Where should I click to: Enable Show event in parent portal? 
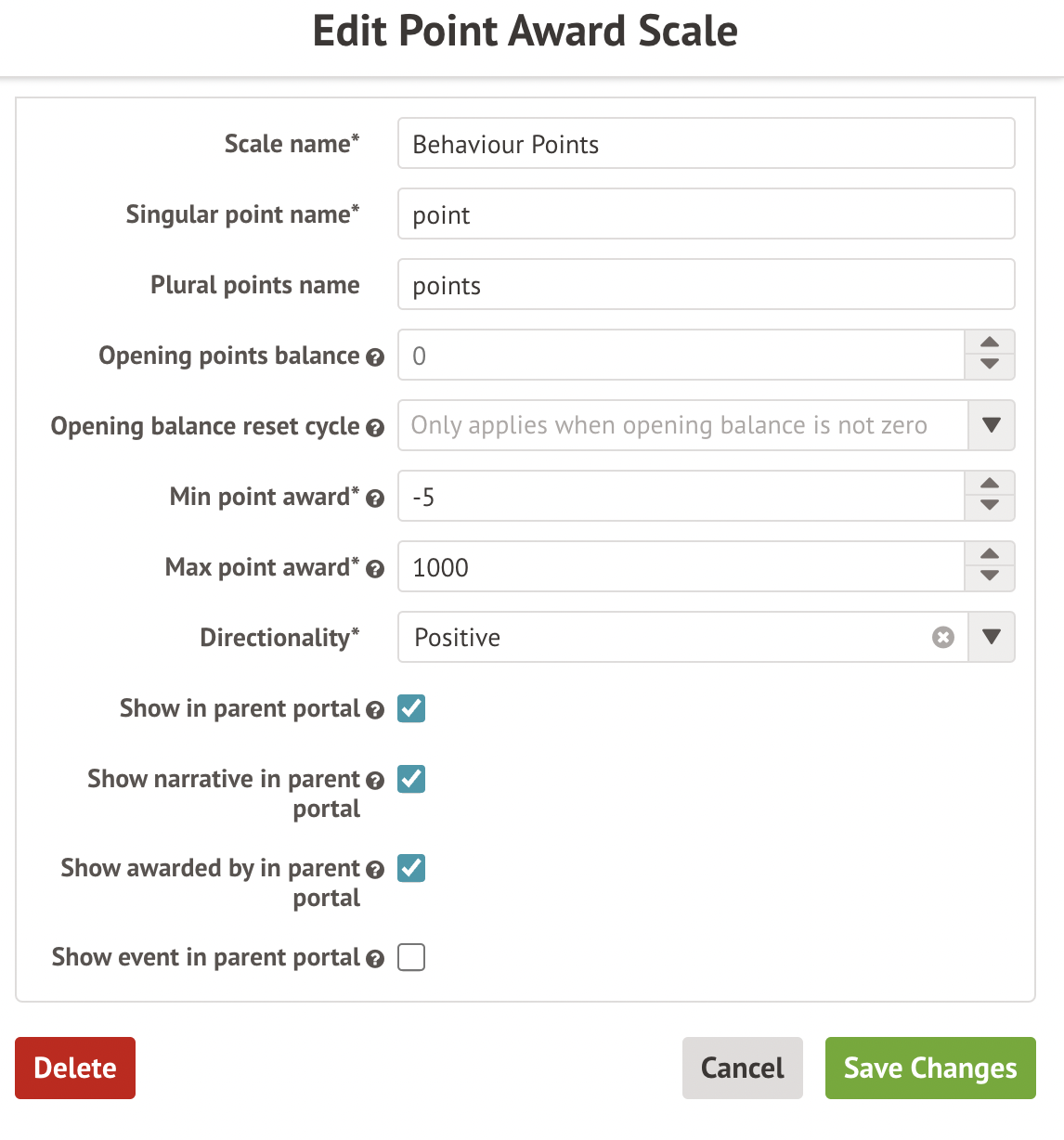(x=411, y=957)
